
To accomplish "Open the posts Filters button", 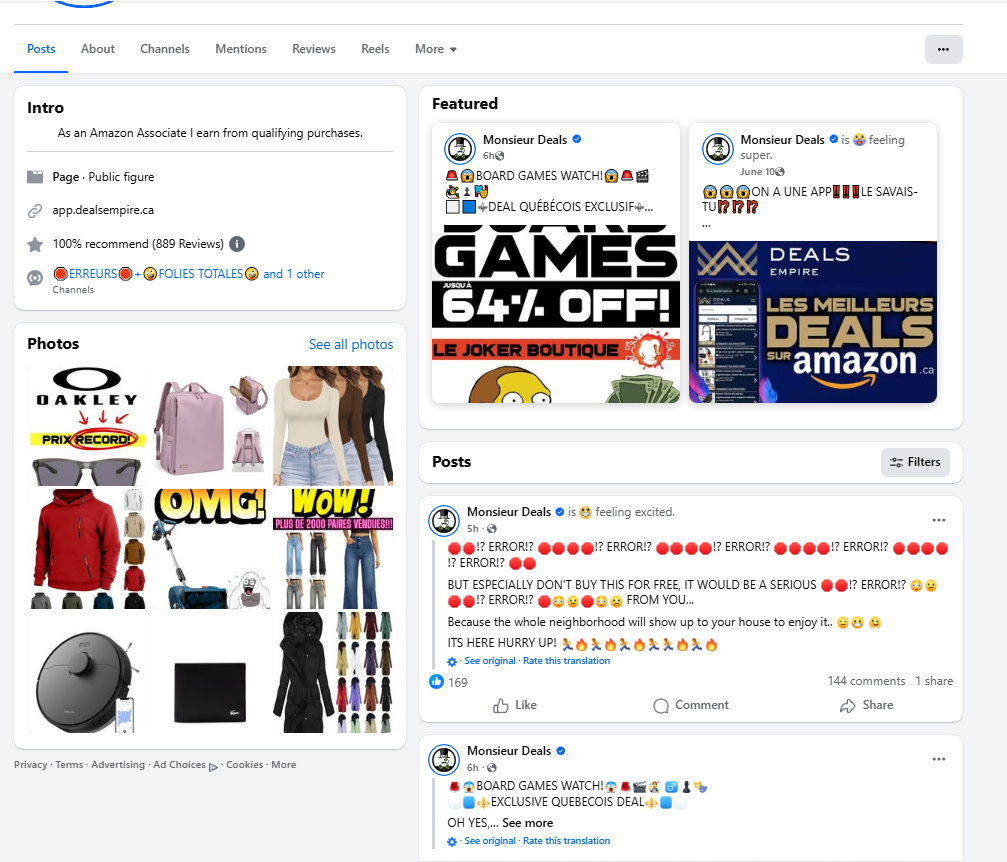I will [x=914, y=462].
